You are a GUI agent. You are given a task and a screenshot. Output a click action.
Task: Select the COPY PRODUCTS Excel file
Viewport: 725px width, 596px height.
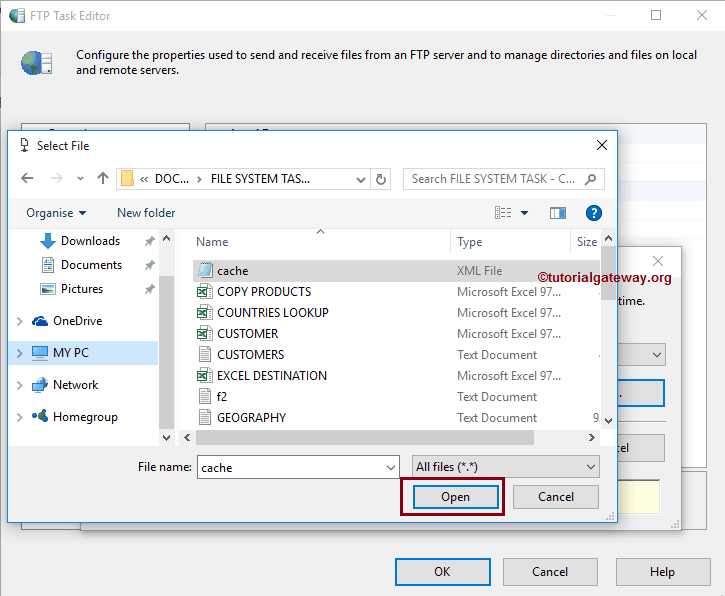coord(263,292)
